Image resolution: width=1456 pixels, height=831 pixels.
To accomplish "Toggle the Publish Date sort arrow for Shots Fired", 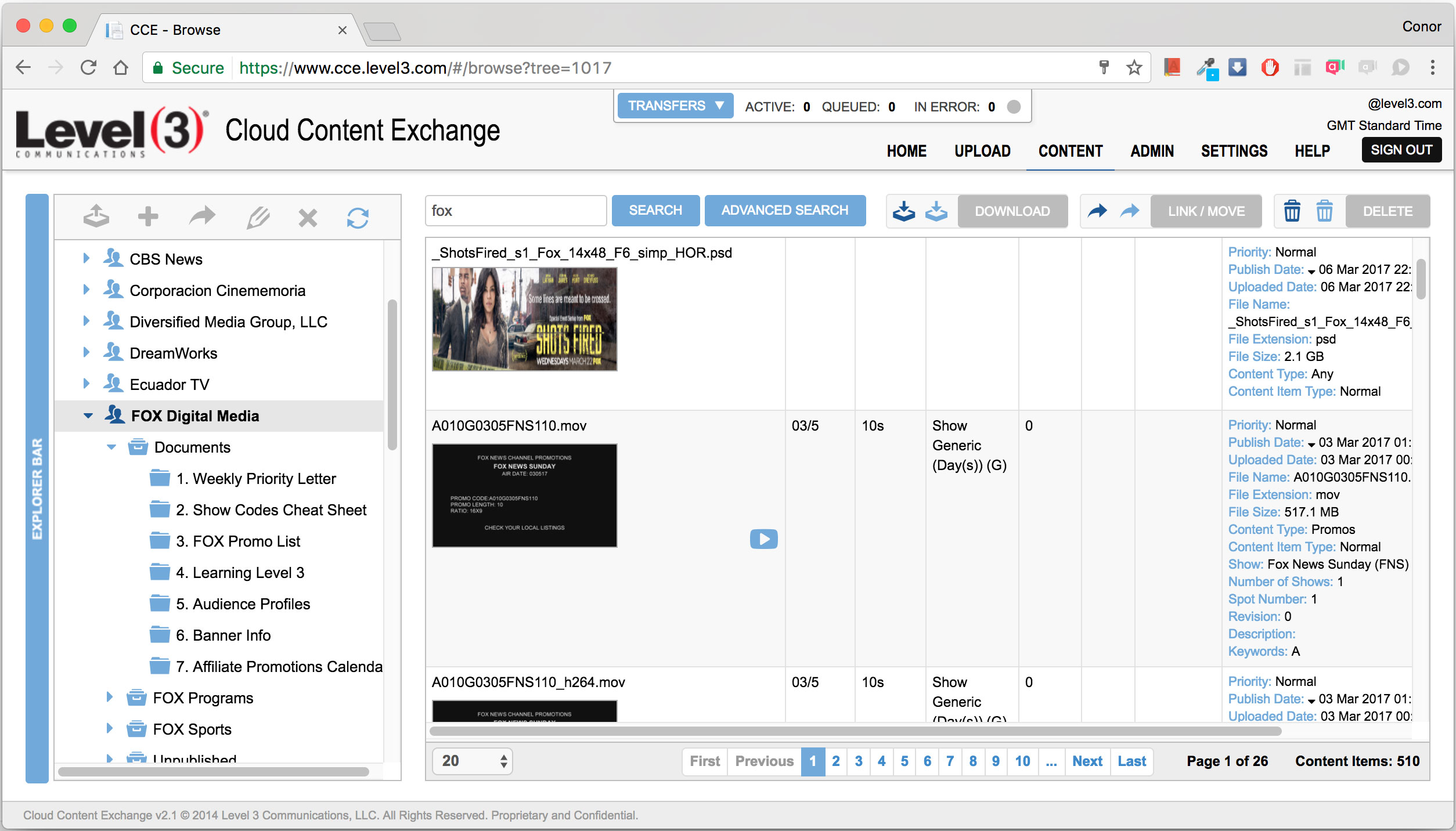I will pos(1311,271).
